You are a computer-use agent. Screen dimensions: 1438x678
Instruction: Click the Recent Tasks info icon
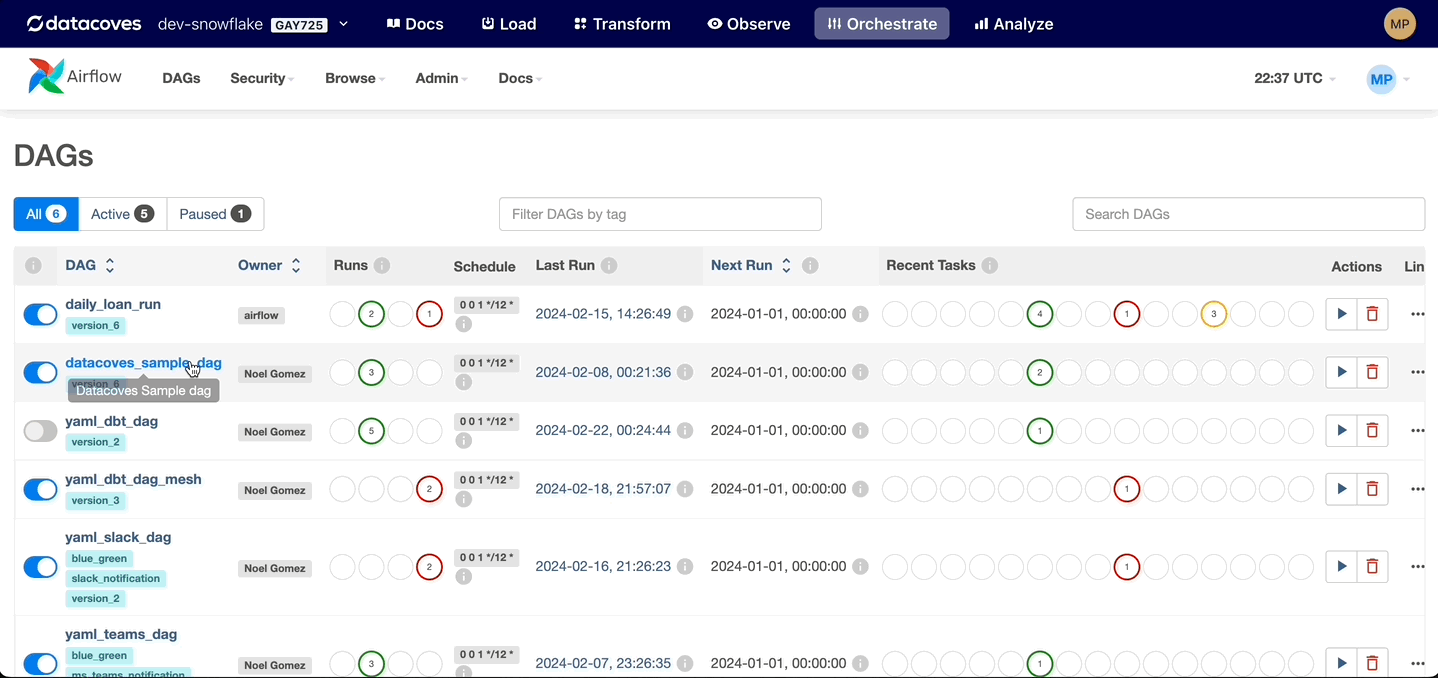990,266
